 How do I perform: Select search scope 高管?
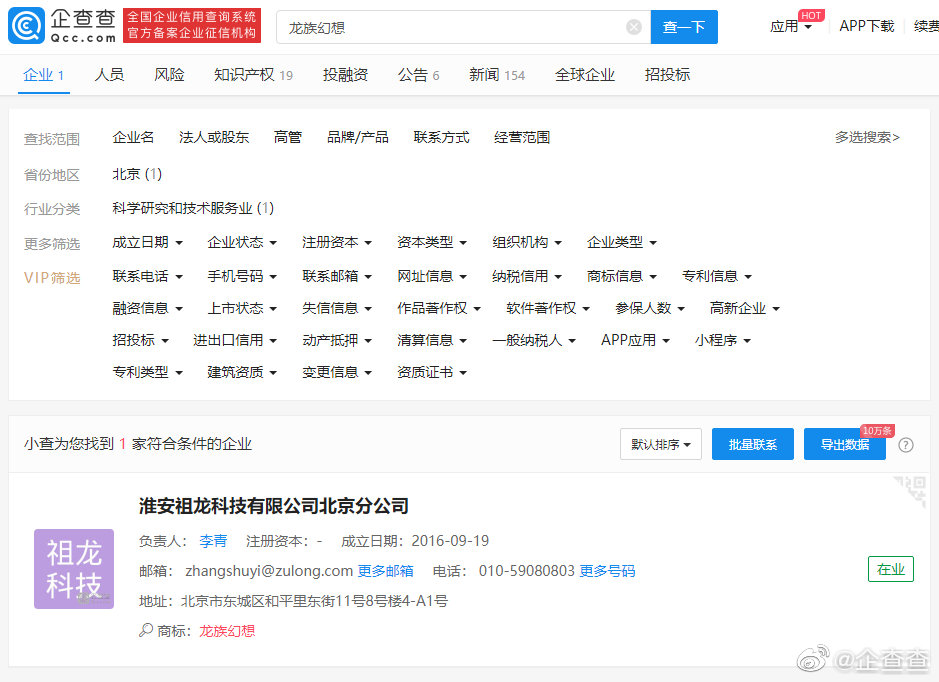pyautogui.click(x=287, y=137)
